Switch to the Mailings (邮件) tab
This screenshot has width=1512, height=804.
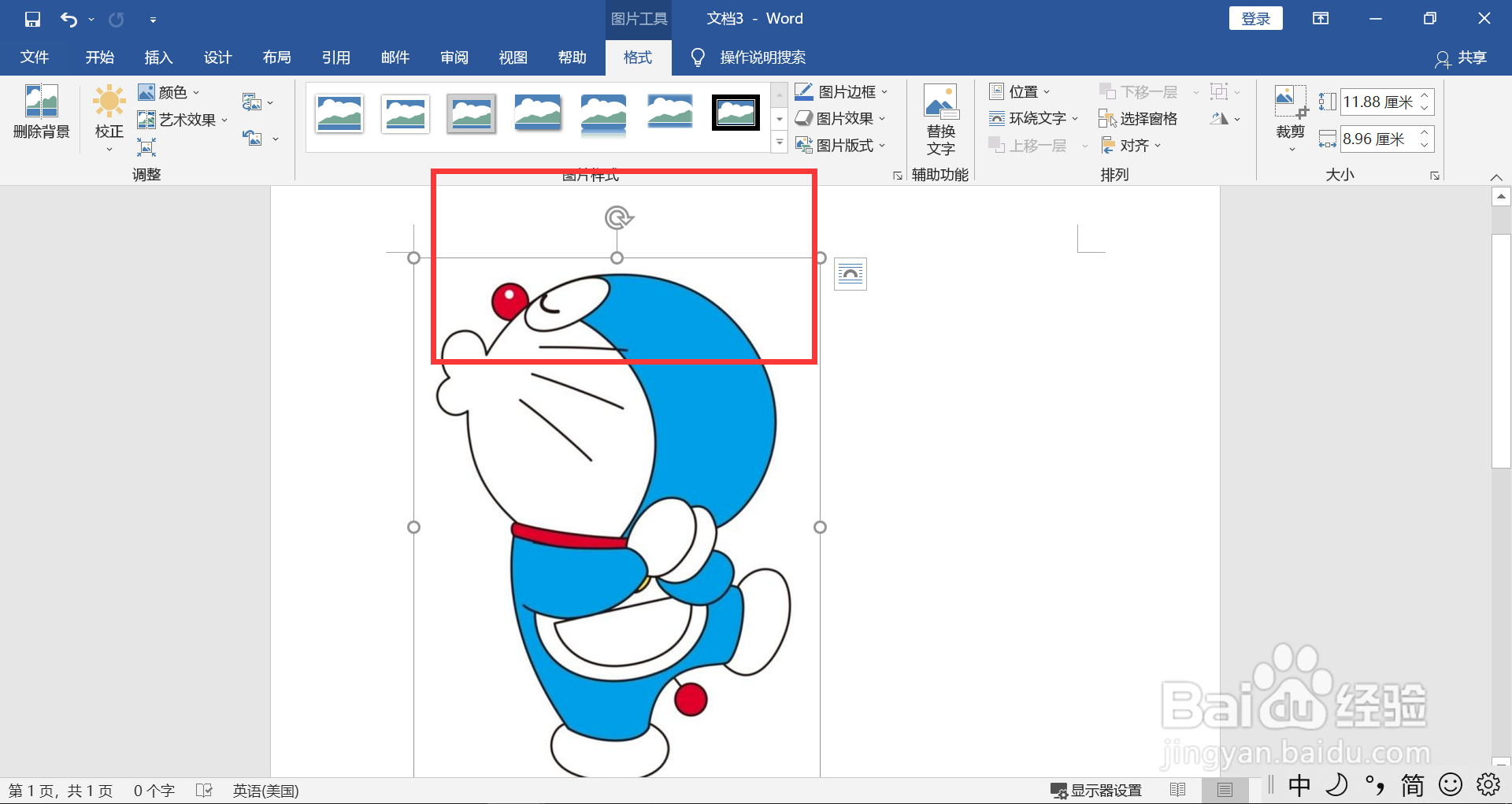tap(395, 57)
